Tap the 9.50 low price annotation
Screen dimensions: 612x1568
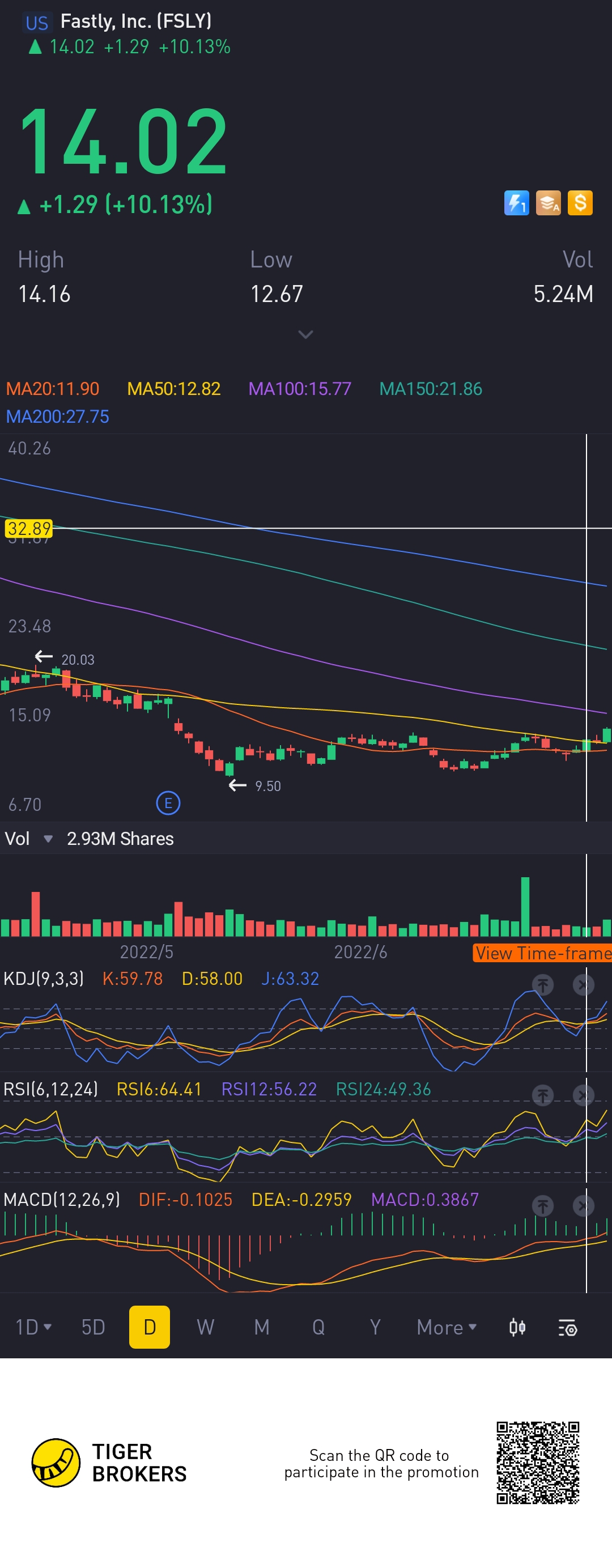(268, 787)
